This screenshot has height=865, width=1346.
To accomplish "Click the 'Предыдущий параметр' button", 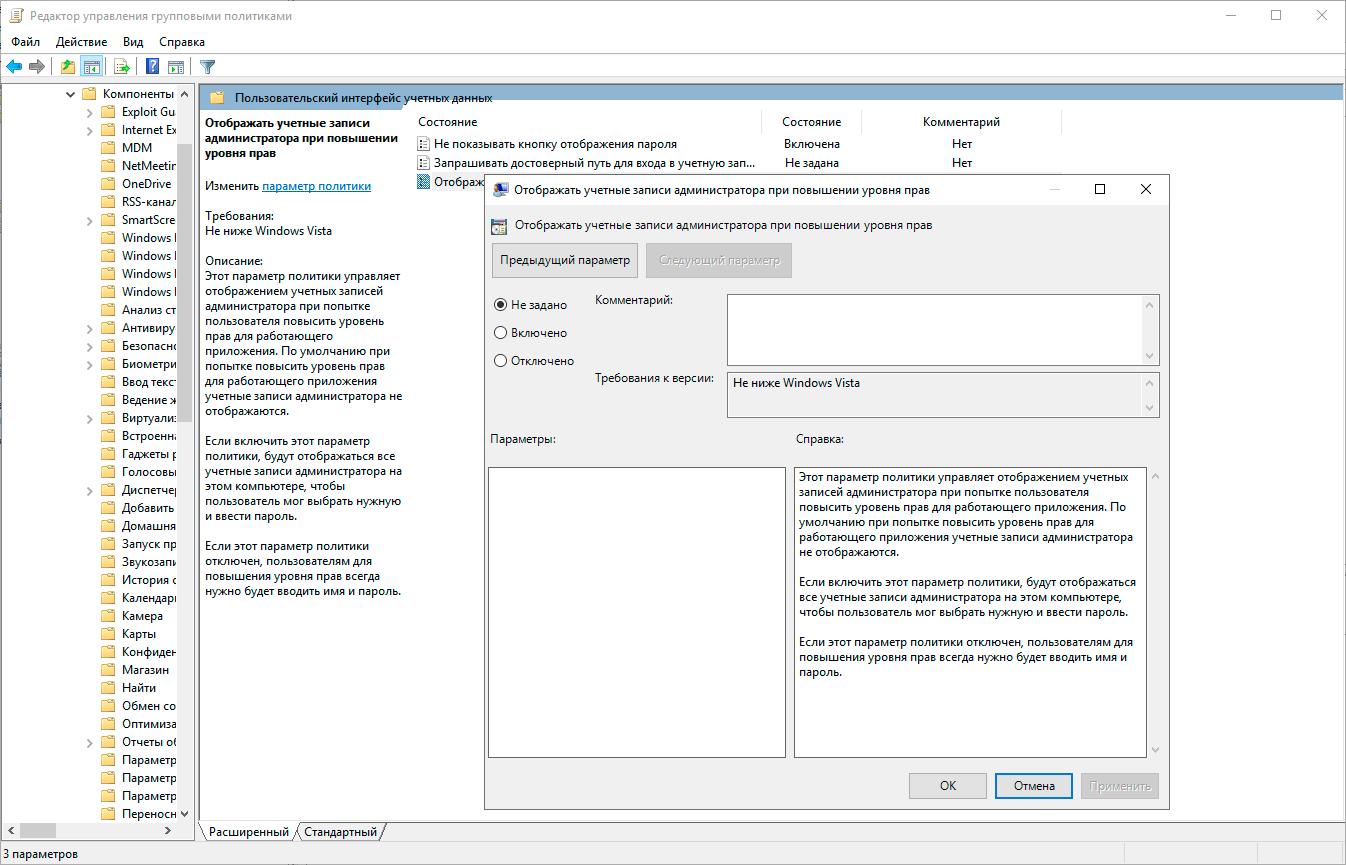I will [565, 261].
